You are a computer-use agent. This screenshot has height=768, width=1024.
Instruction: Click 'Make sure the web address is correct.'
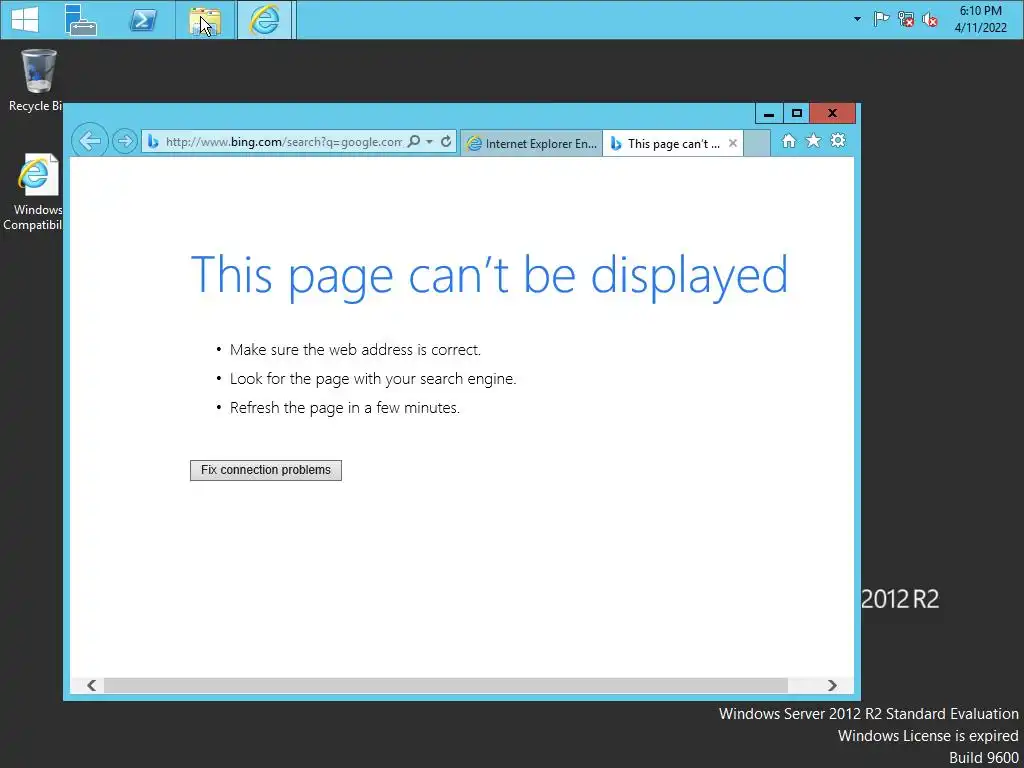tap(355, 350)
